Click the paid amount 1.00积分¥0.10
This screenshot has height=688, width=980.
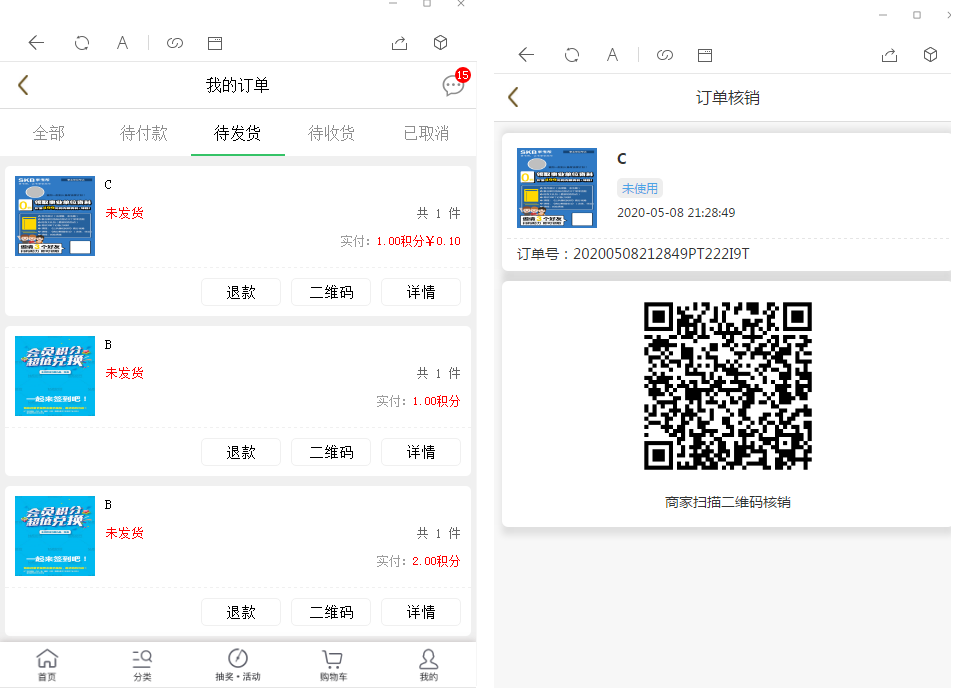pos(418,241)
